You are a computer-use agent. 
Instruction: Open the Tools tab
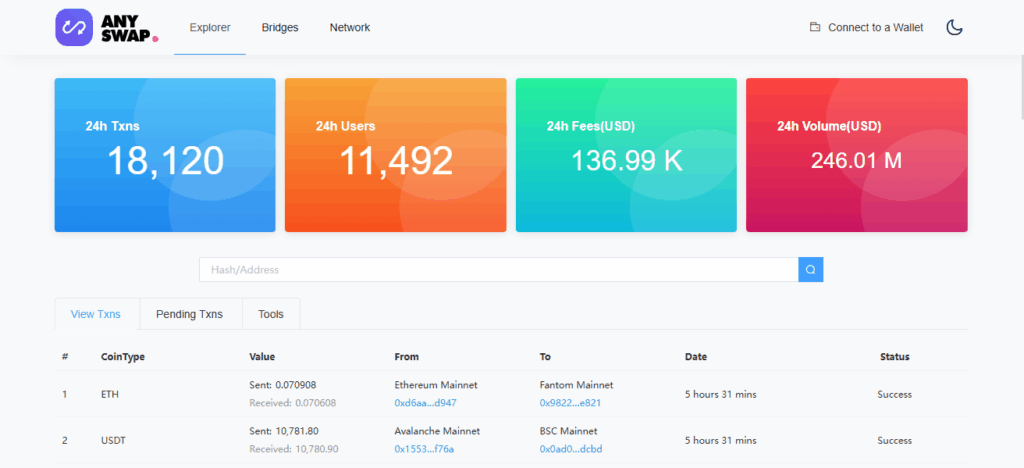[x=271, y=314]
